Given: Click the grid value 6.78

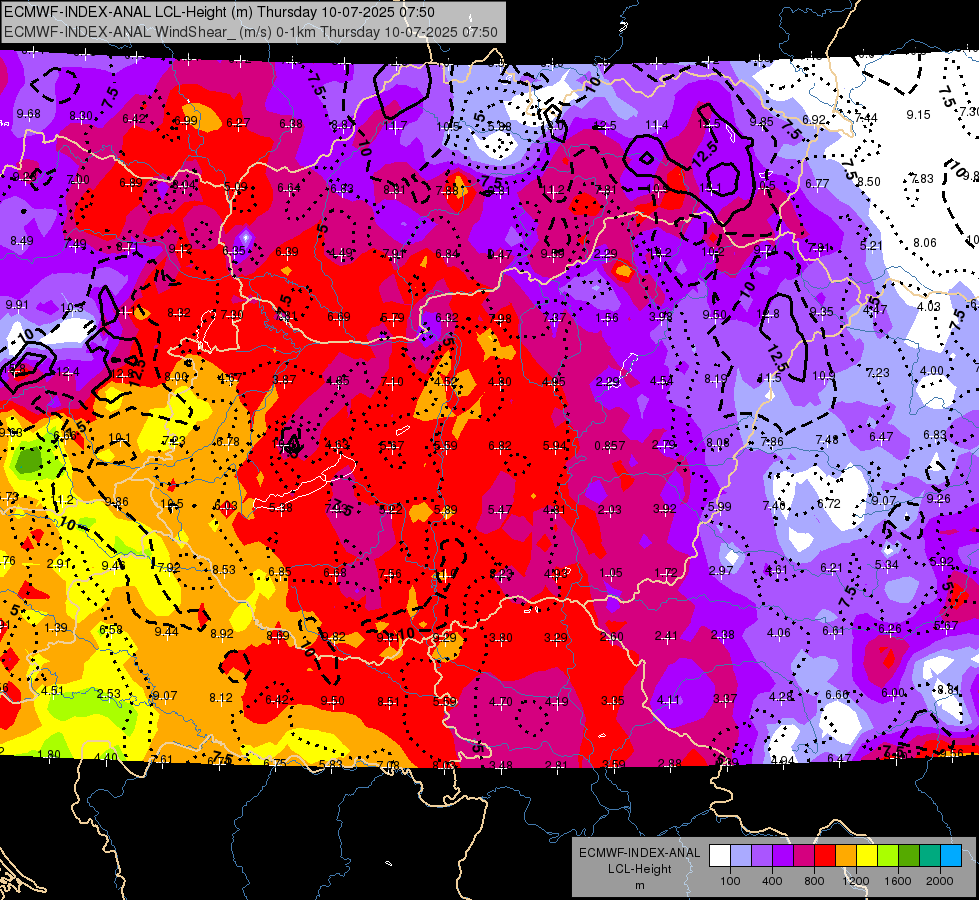Looking at the screenshot, I should click(228, 442).
